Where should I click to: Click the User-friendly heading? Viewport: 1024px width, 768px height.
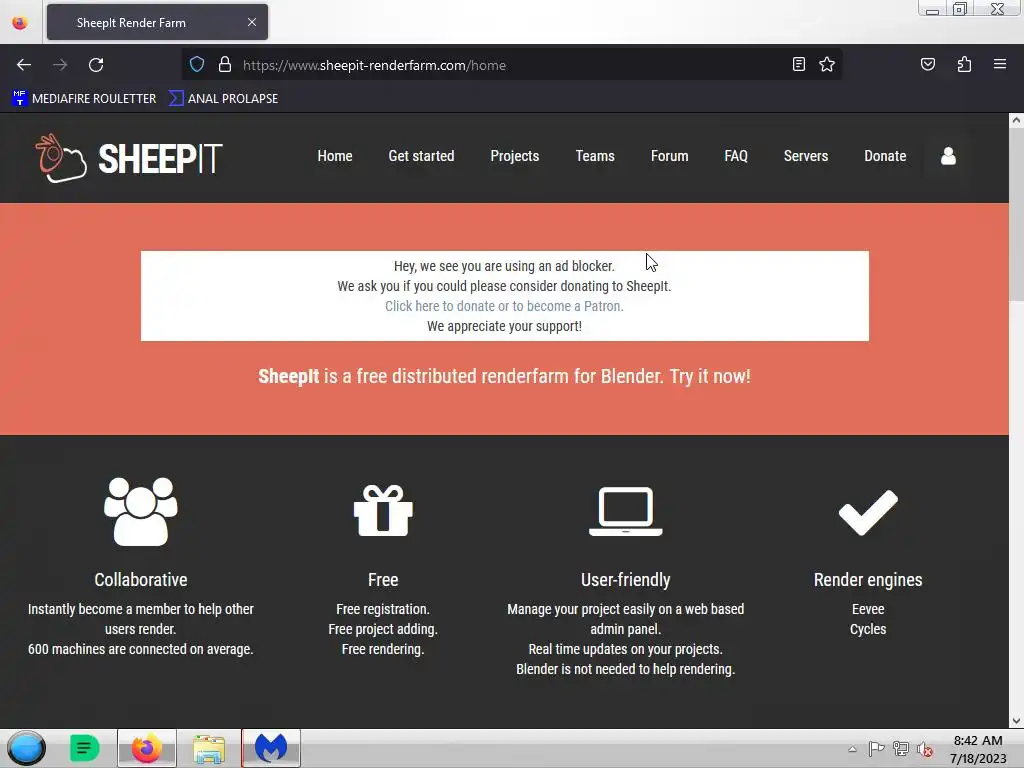tap(626, 580)
